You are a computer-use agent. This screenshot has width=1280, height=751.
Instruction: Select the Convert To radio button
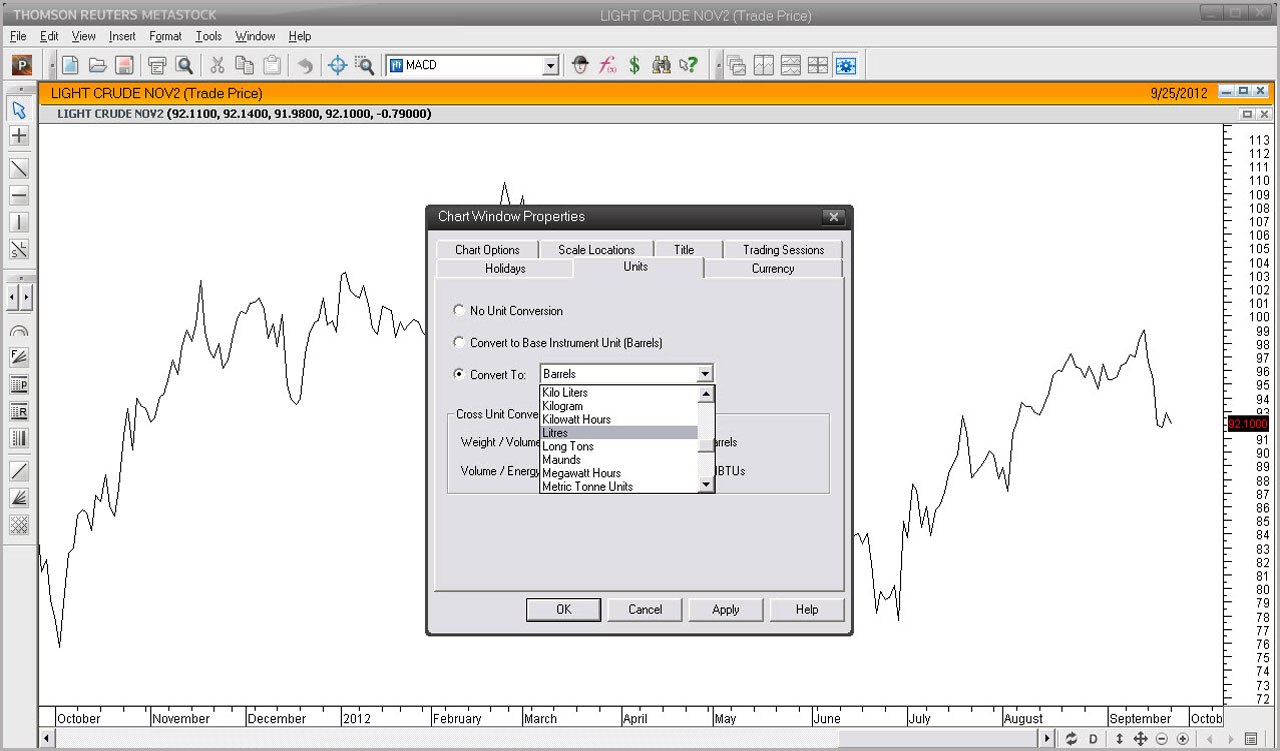pyautogui.click(x=459, y=375)
